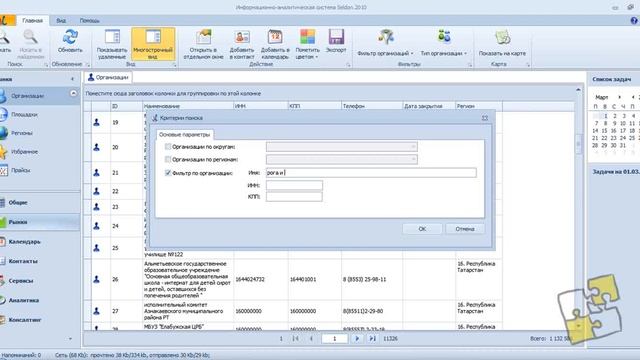Click the КПП input field in dialog
Viewport: 640px width, 360px height.
(294, 197)
